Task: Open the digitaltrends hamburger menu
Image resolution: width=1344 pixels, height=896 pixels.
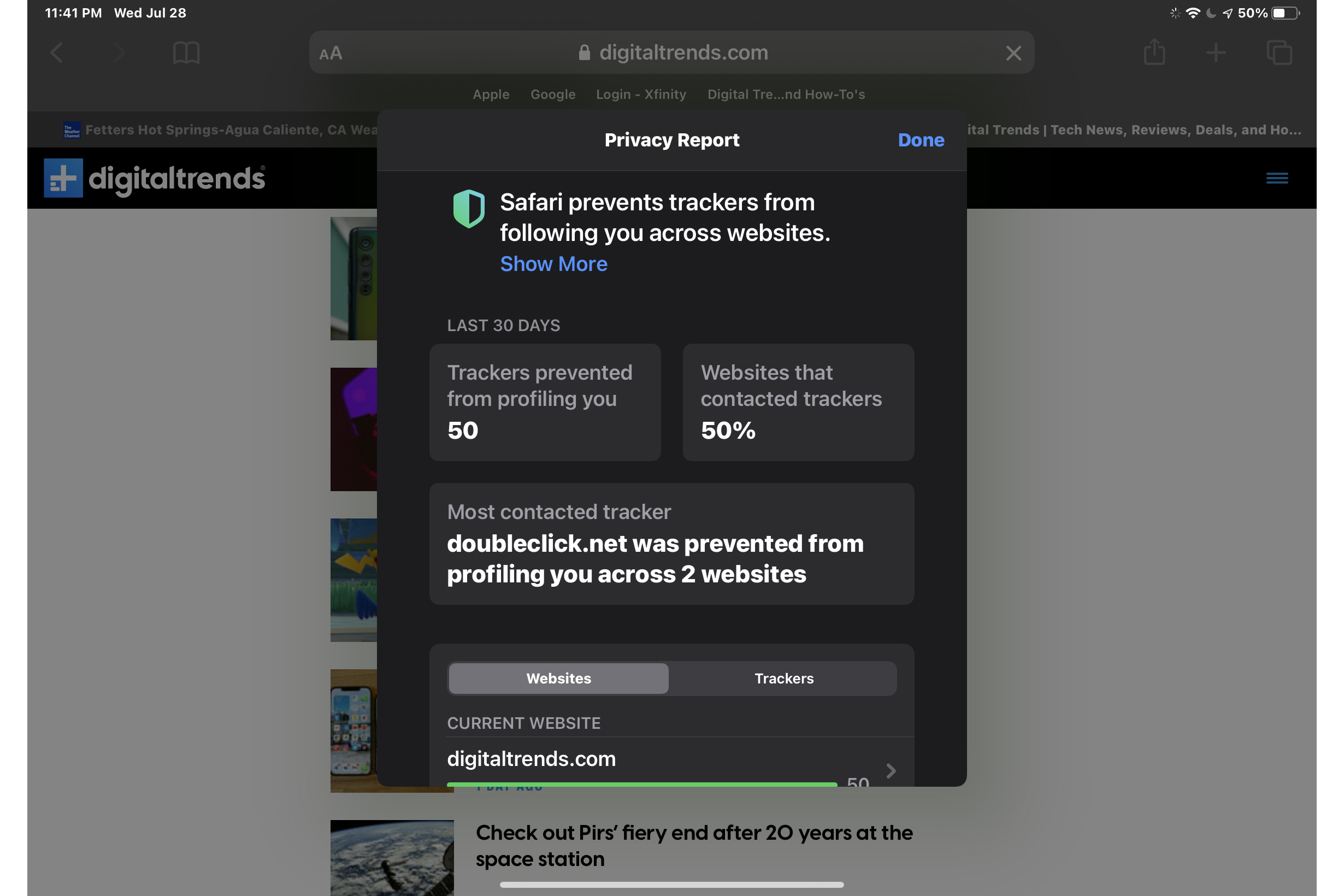Action: click(1277, 178)
